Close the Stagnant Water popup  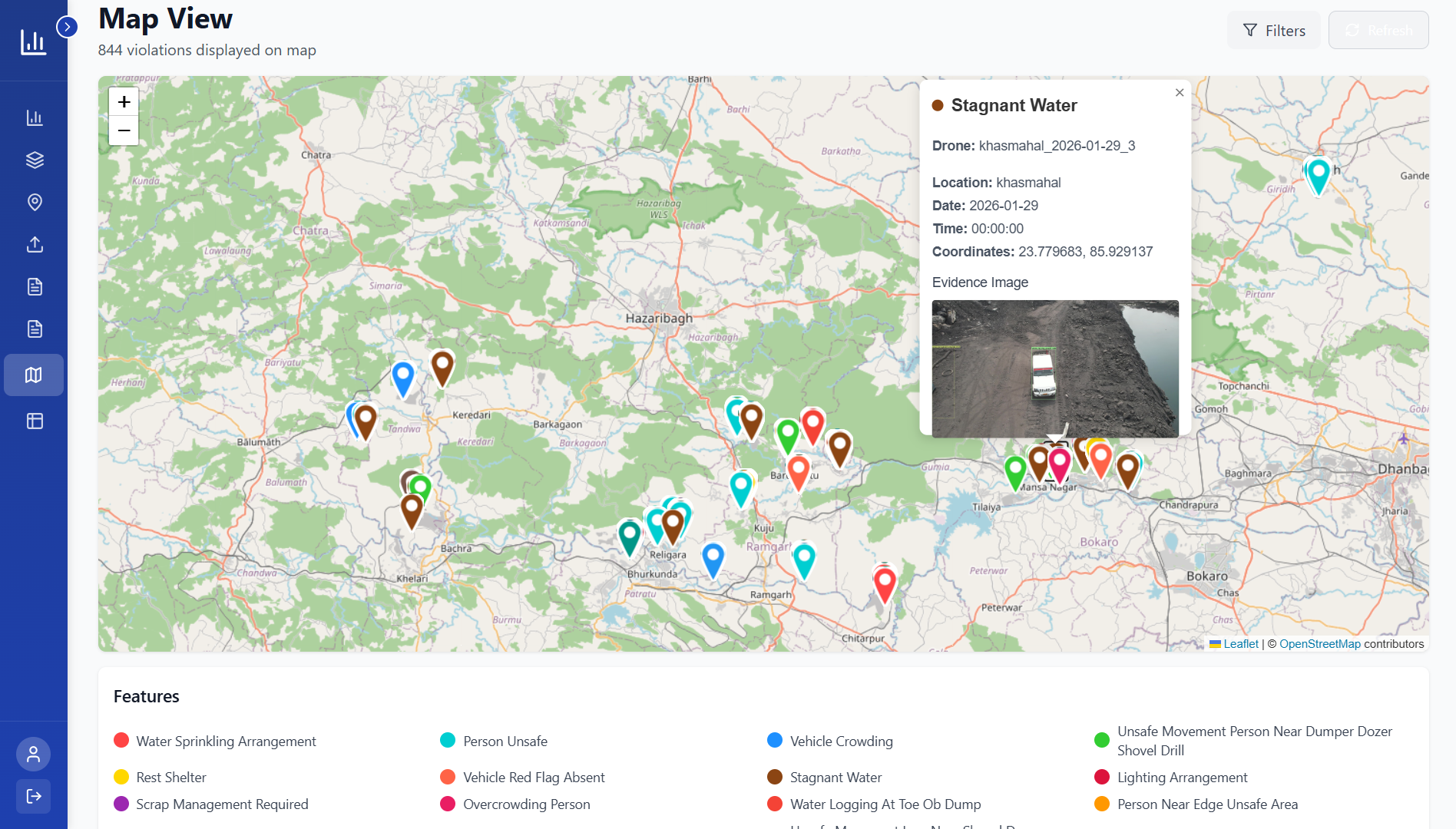point(1180,92)
